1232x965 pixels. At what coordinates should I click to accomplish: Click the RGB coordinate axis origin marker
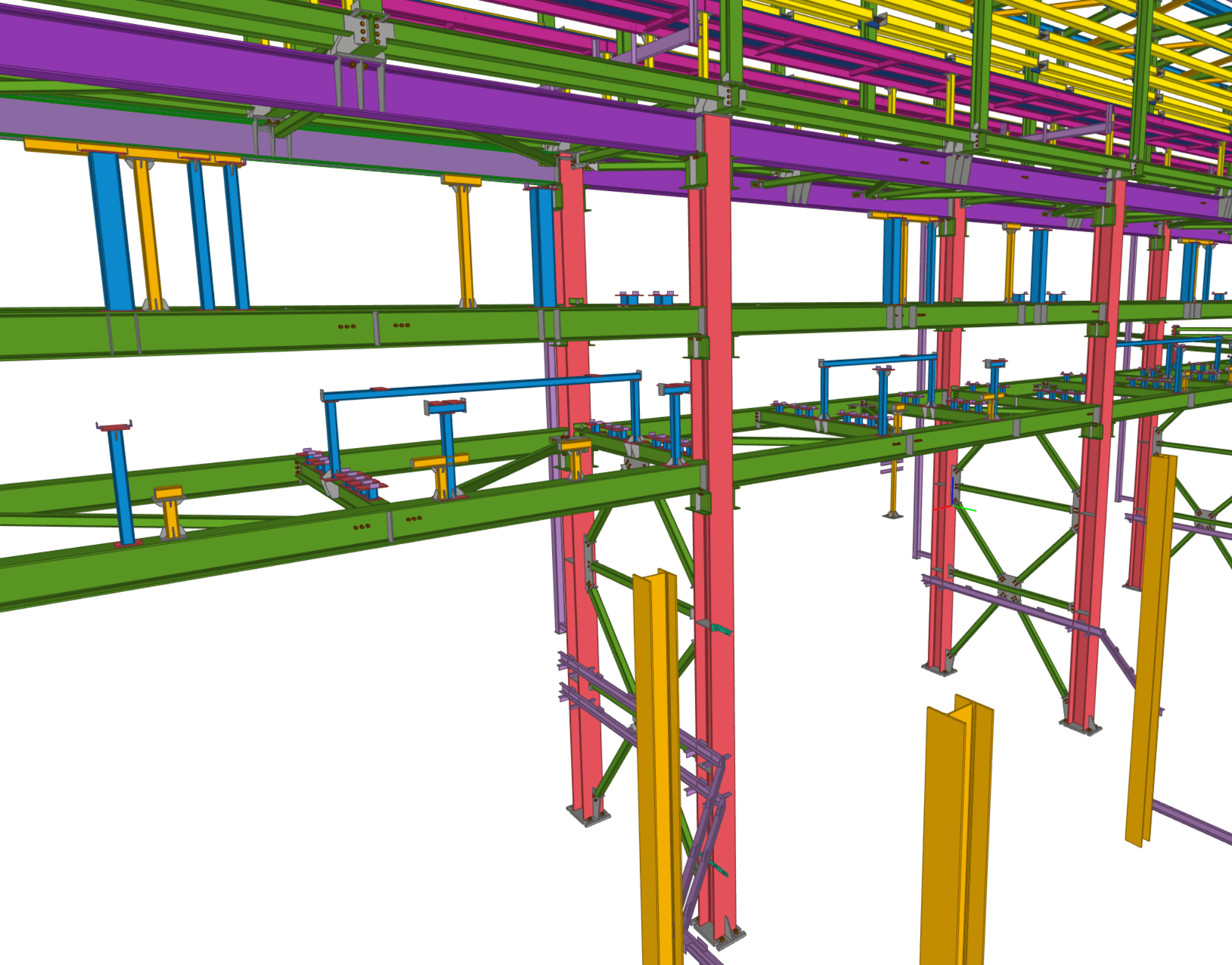[953, 505]
